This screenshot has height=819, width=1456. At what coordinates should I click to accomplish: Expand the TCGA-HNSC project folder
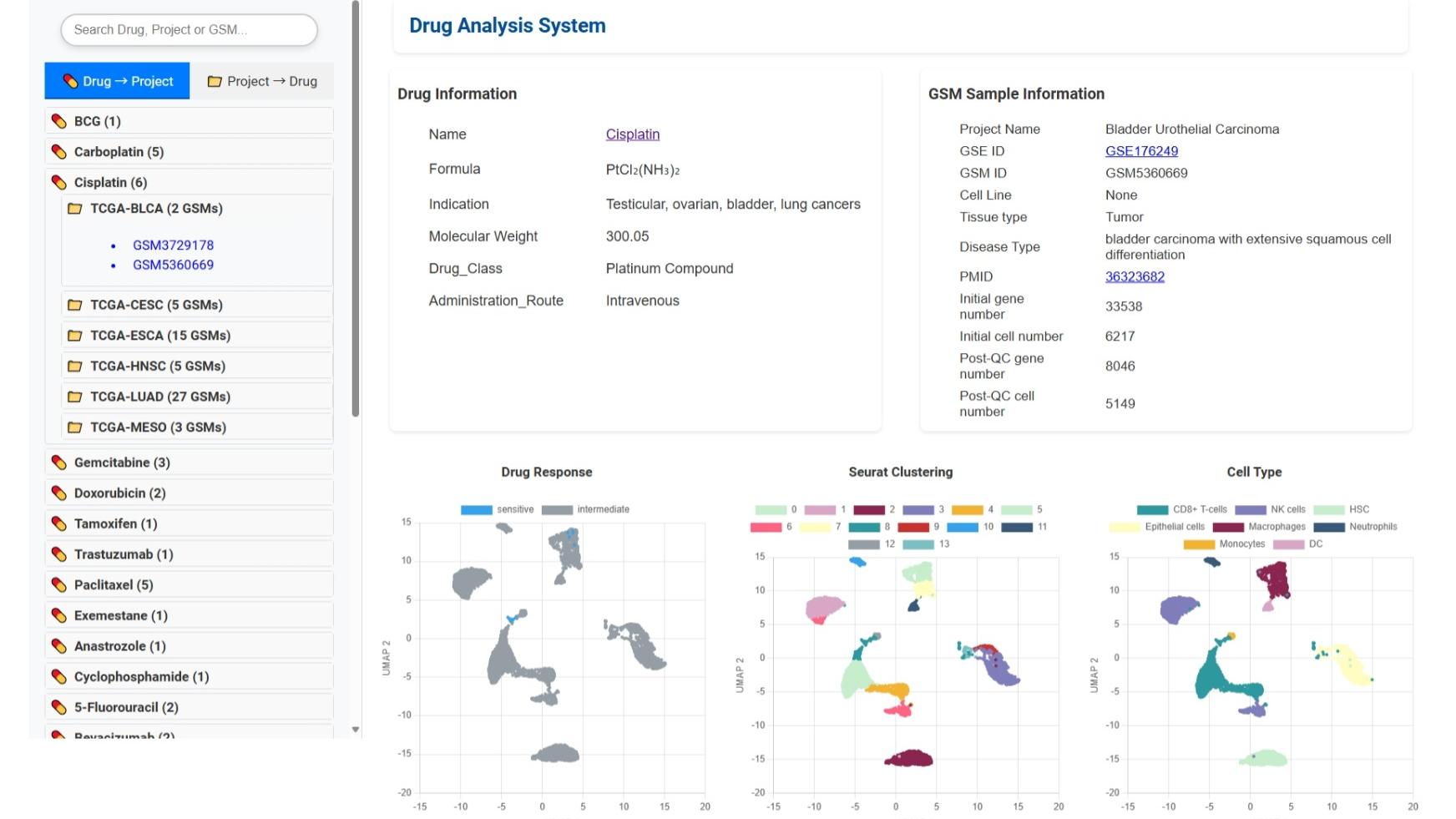point(156,366)
